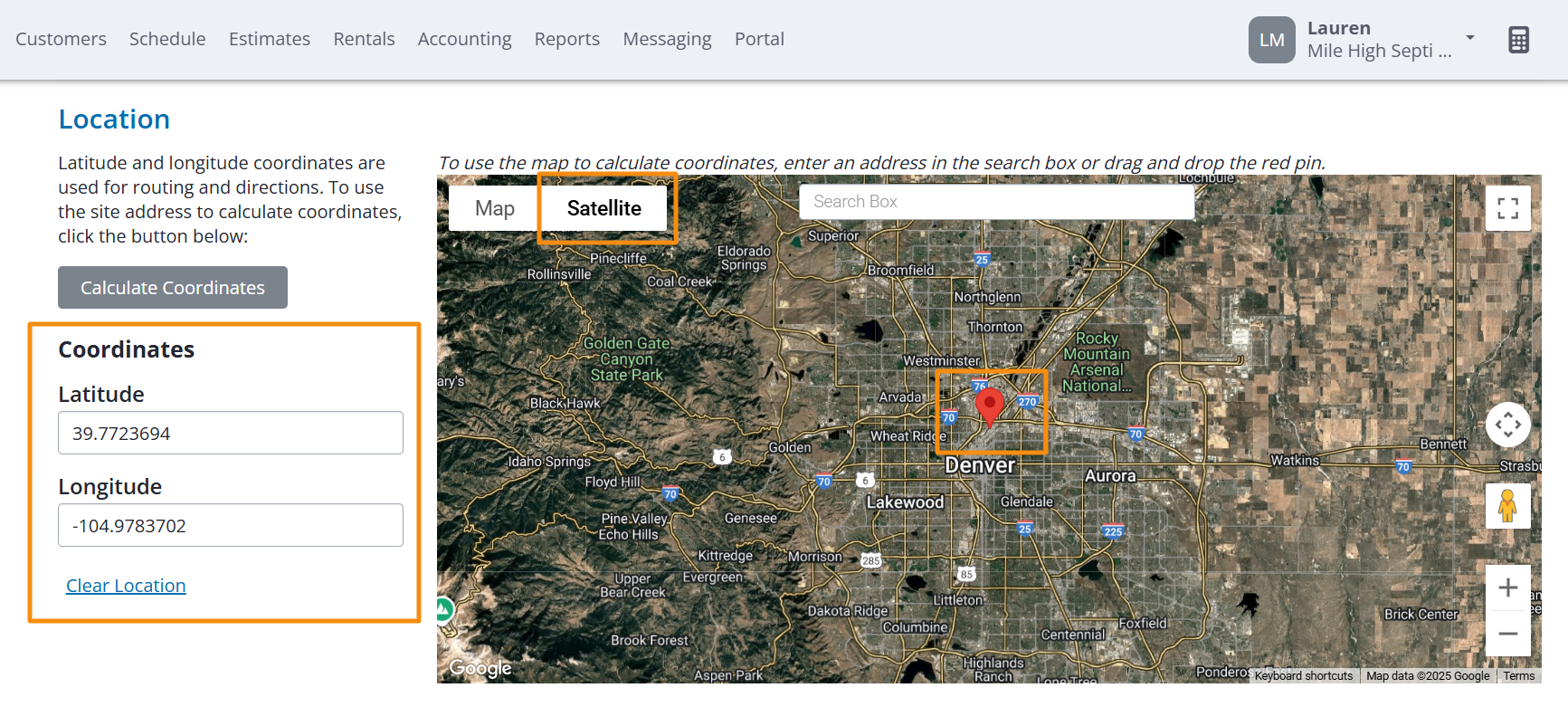Toggle fullscreen map view
This screenshot has width=1568, height=726.
click(1507, 208)
